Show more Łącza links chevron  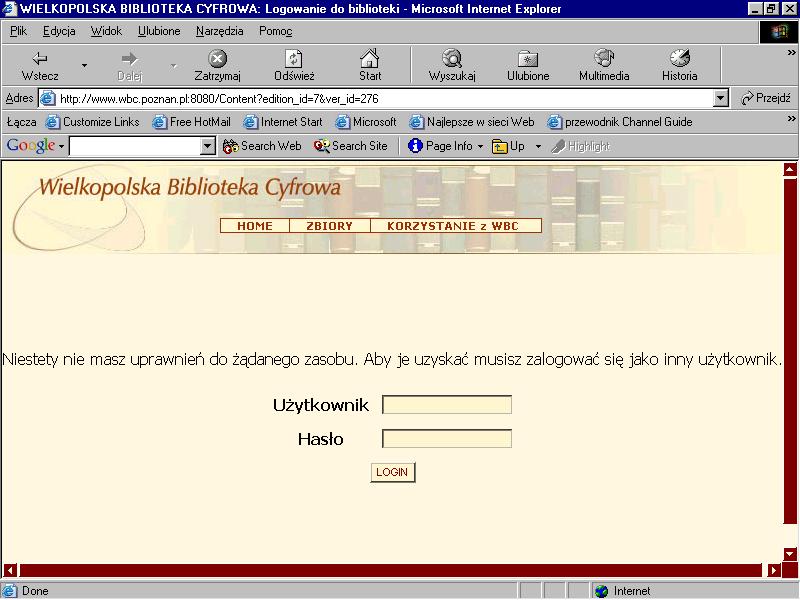coord(791,118)
